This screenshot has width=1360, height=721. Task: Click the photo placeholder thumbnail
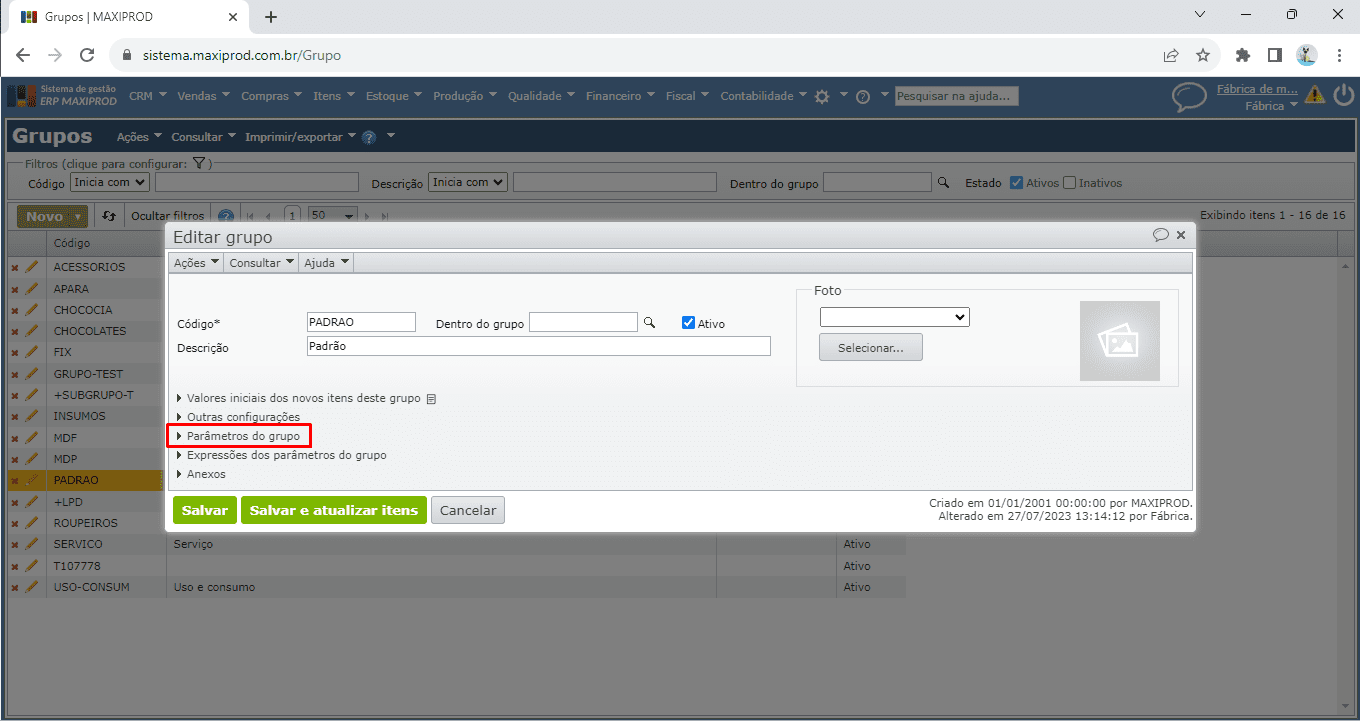[1120, 341]
